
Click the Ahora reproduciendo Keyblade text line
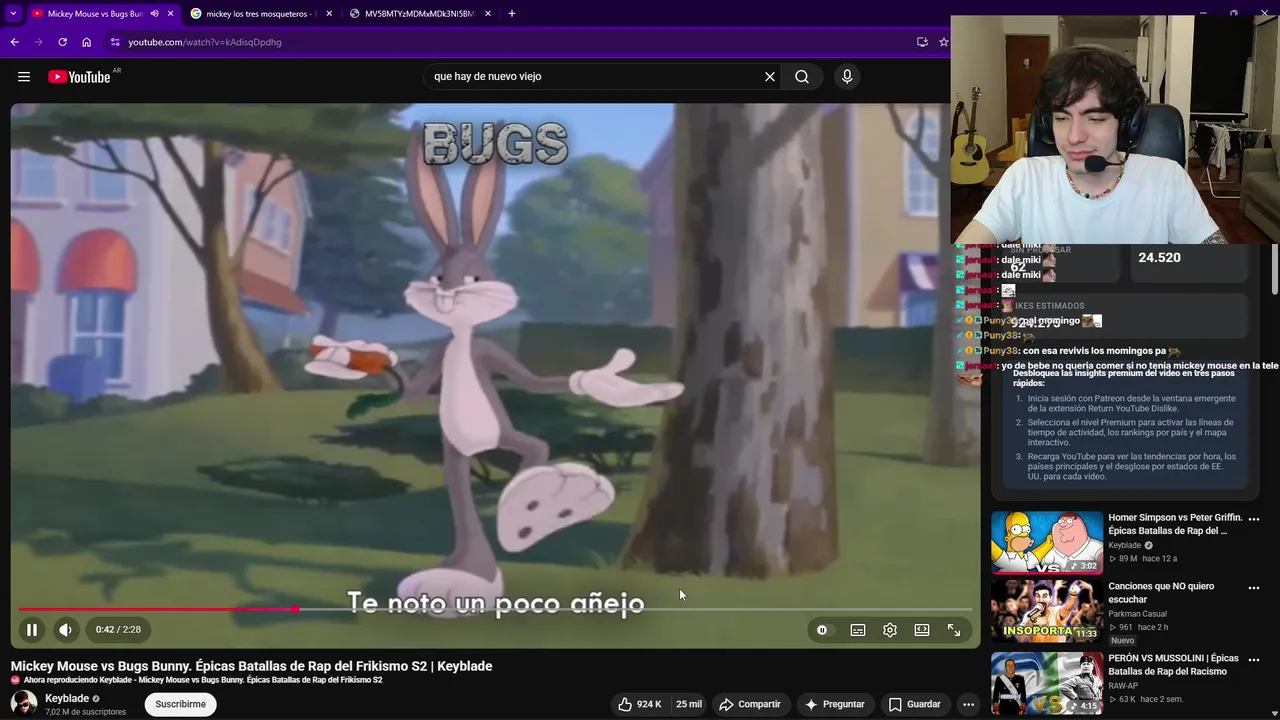[x=203, y=680]
